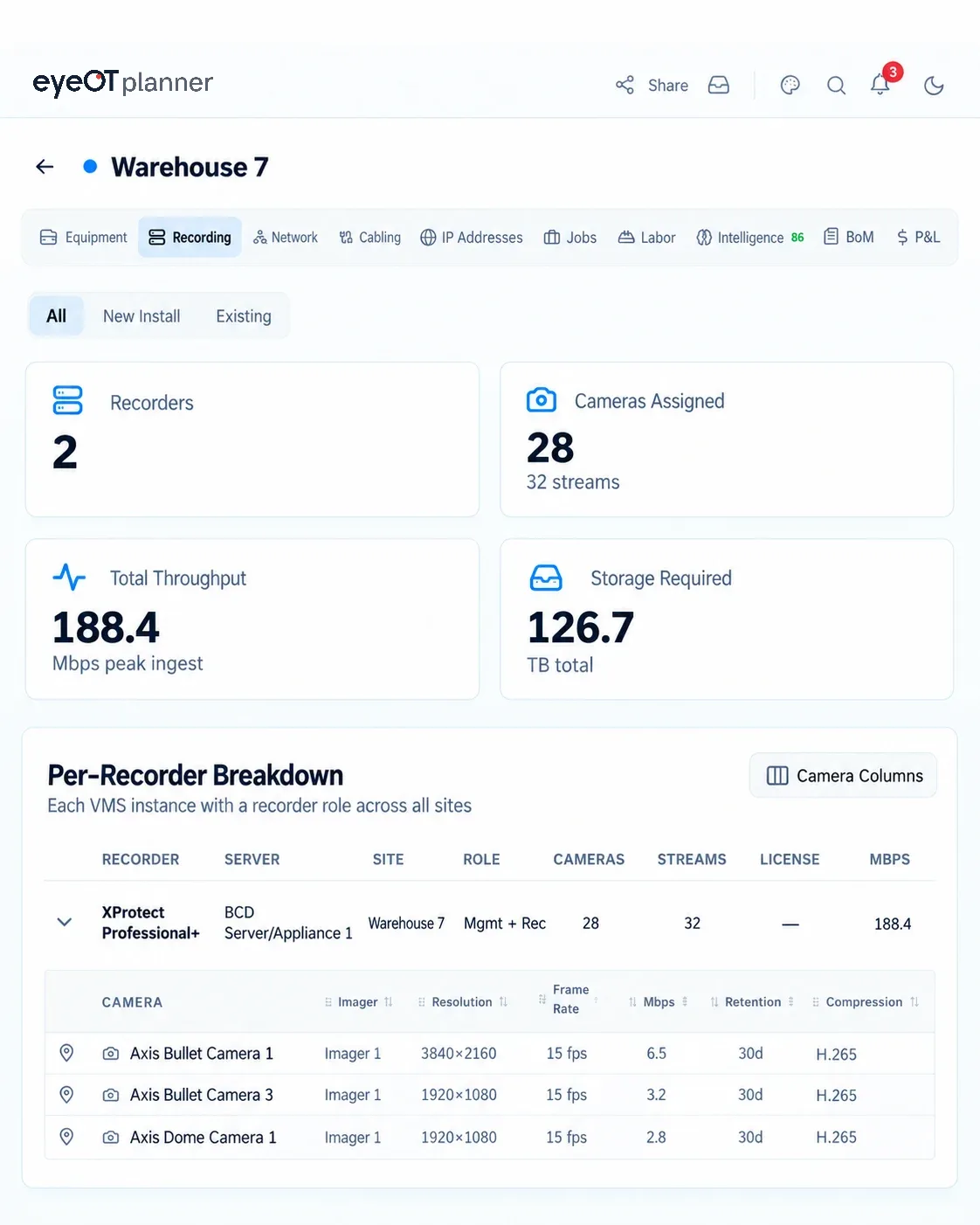
Task: Click drag handle beside Compression header
Action: pos(816,1002)
